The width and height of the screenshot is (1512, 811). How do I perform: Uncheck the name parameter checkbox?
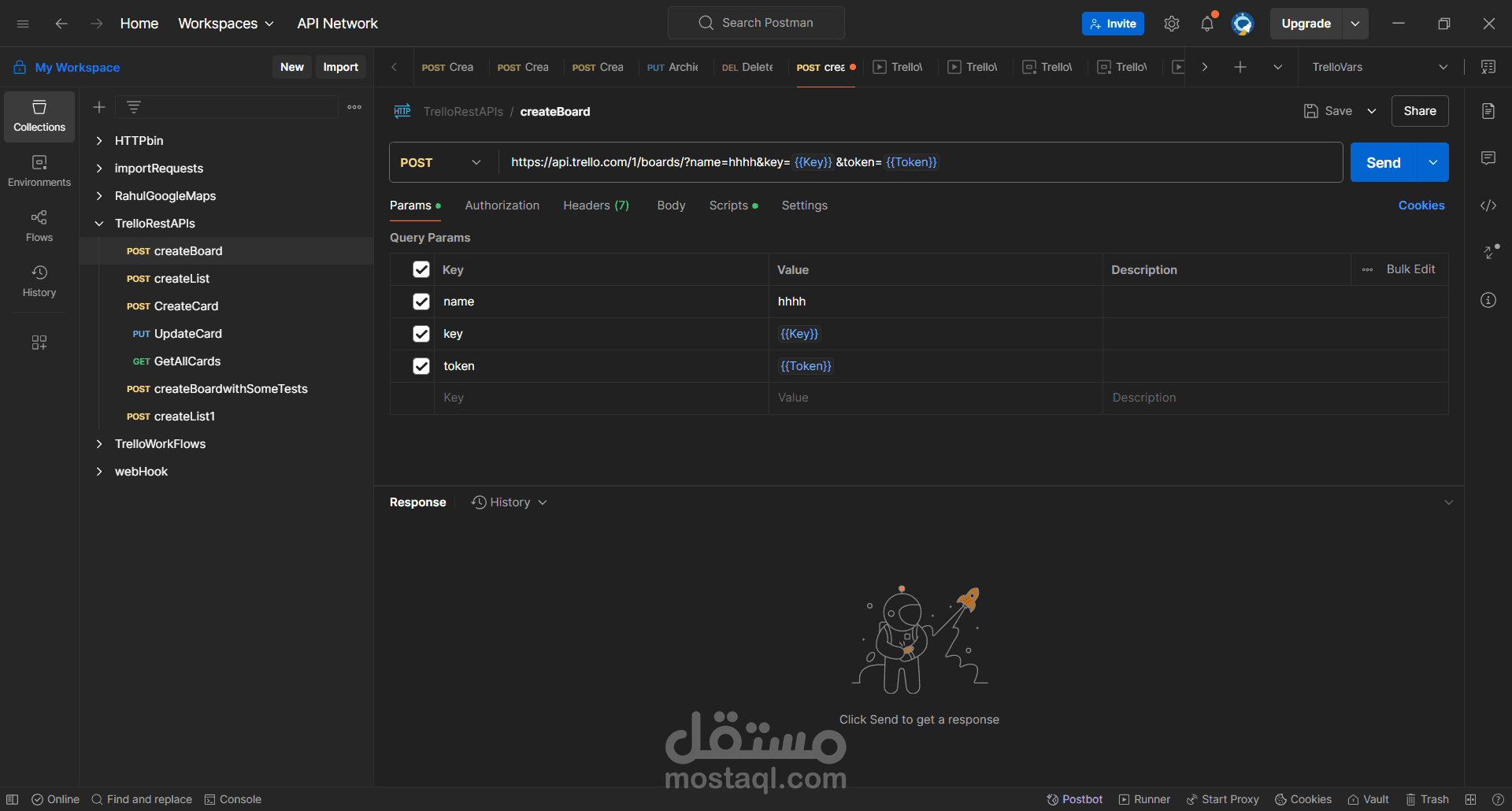pos(421,302)
